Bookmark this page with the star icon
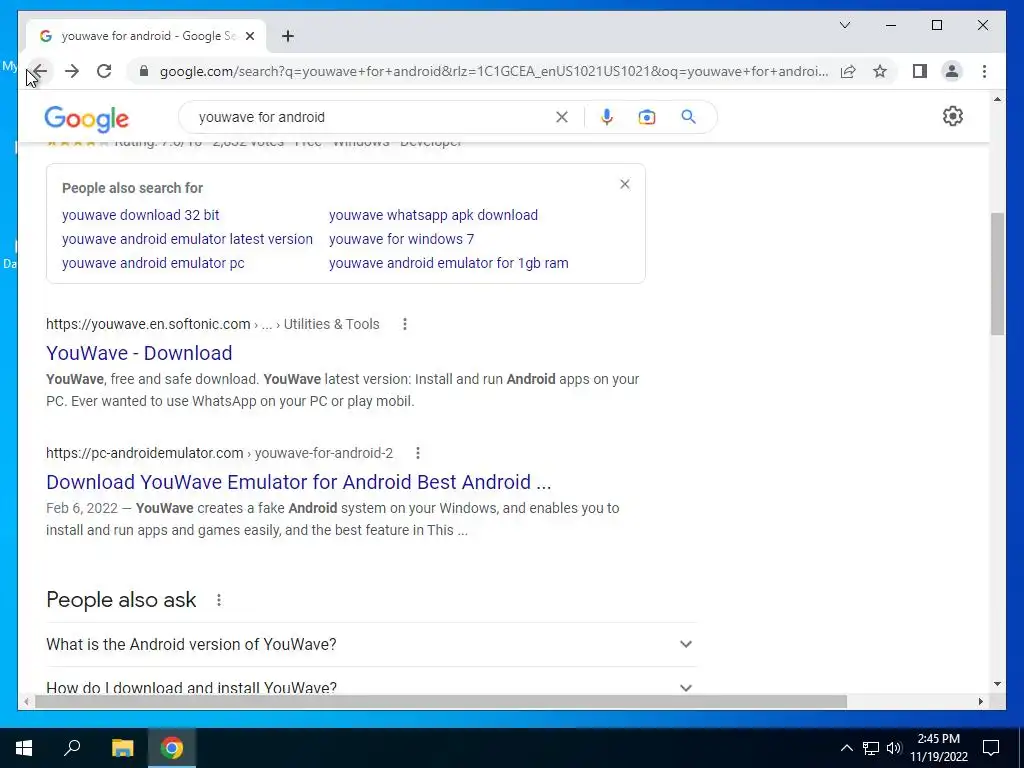This screenshot has height=768, width=1024. pyautogui.click(x=880, y=71)
